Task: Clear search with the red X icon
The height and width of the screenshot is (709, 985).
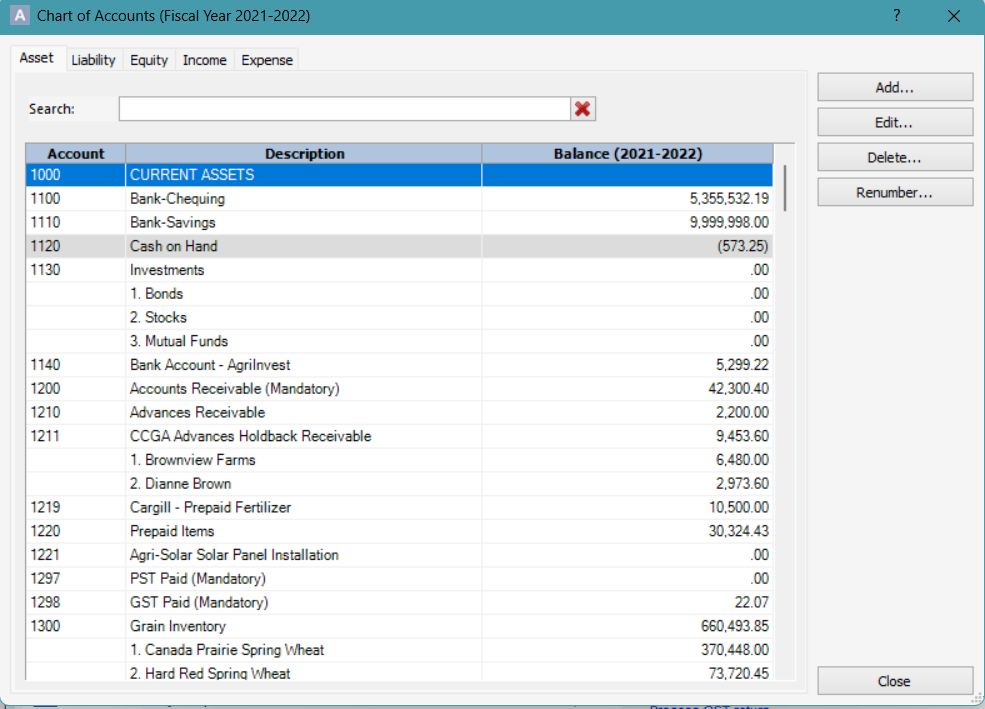Action: point(583,109)
